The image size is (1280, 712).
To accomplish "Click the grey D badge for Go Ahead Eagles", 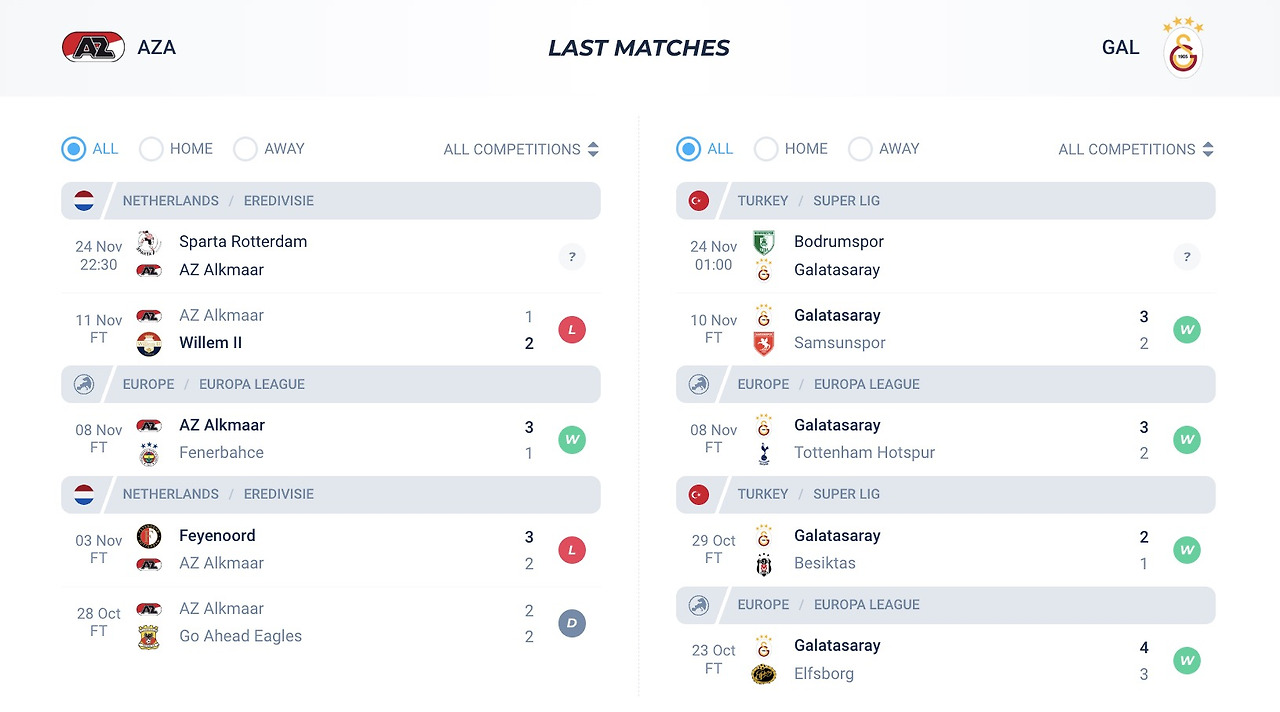I will pyautogui.click(x=572, y=624).
